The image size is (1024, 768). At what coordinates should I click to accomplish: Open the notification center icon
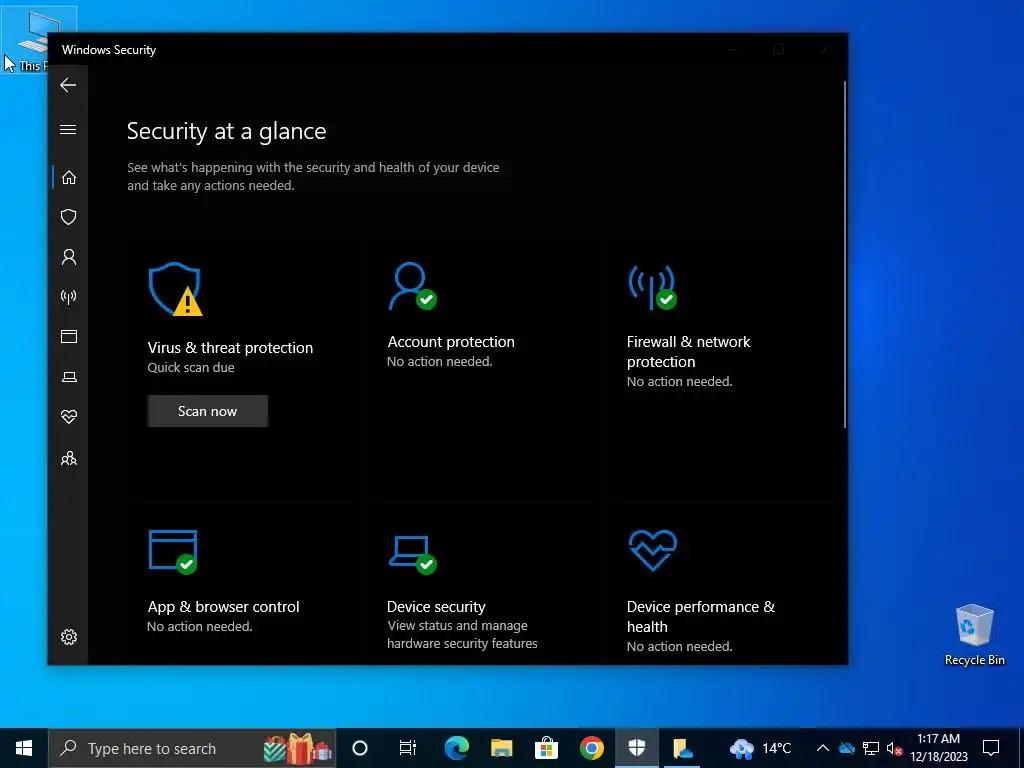click(991, 748)
